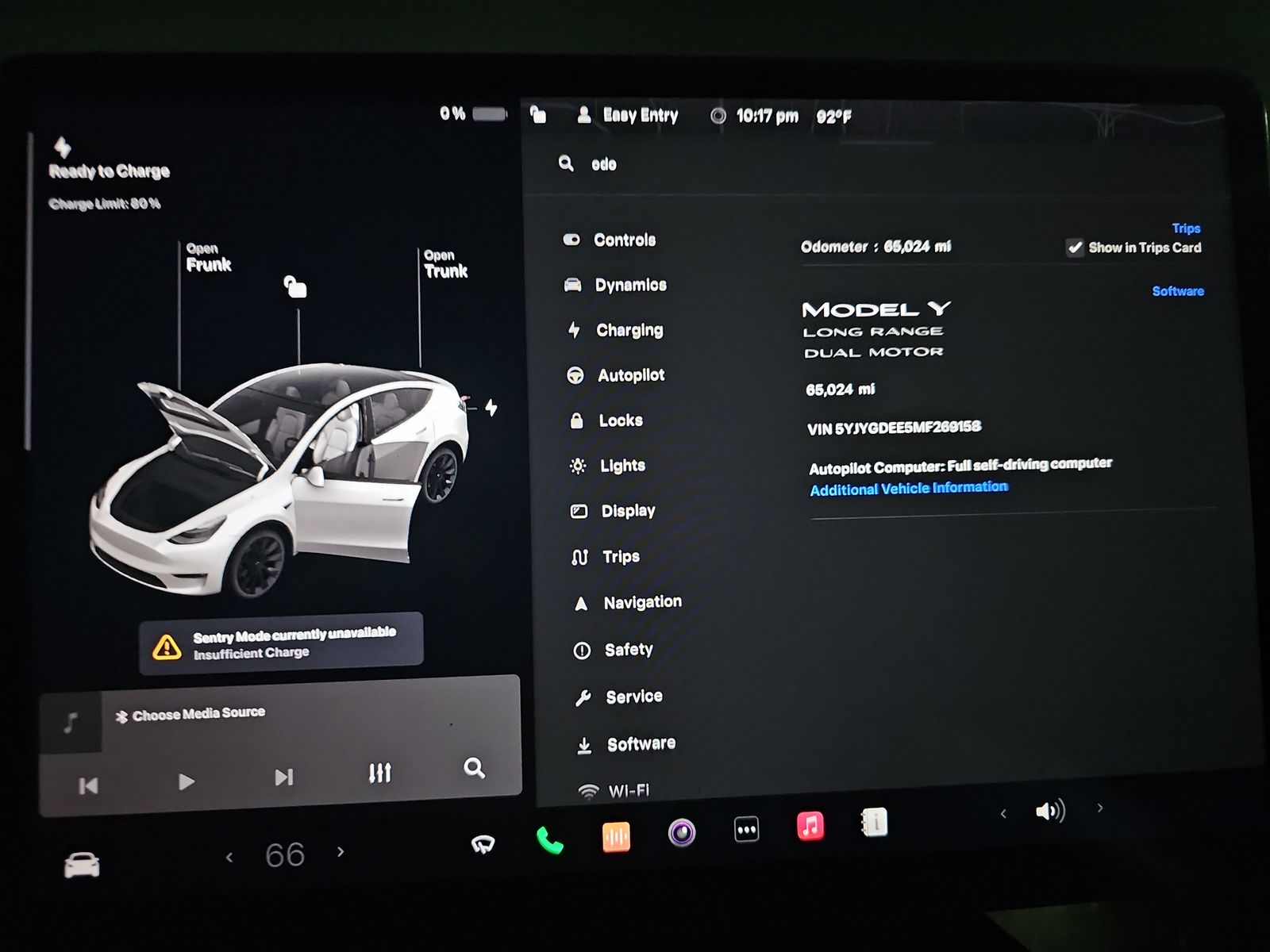This screenshot has height=952, width=1270.
Task: Tap the Charge Limit 80 % text
Action: tap(105, 204)
